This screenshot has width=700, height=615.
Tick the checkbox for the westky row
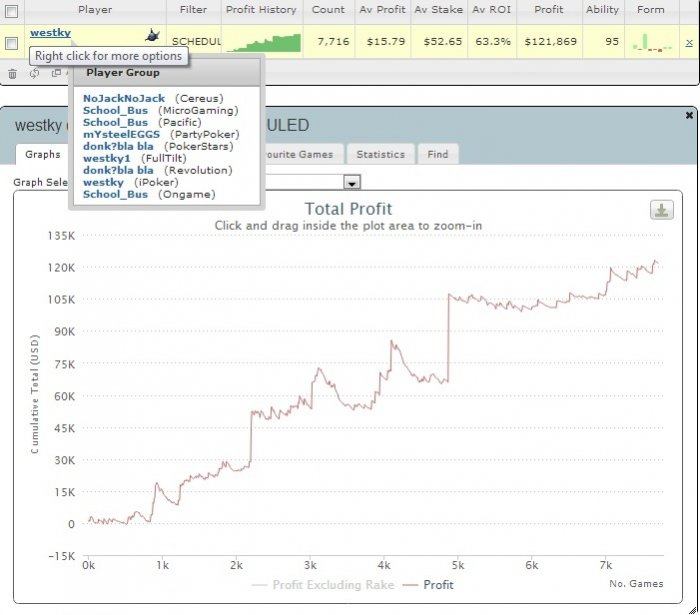pos(12,43)
